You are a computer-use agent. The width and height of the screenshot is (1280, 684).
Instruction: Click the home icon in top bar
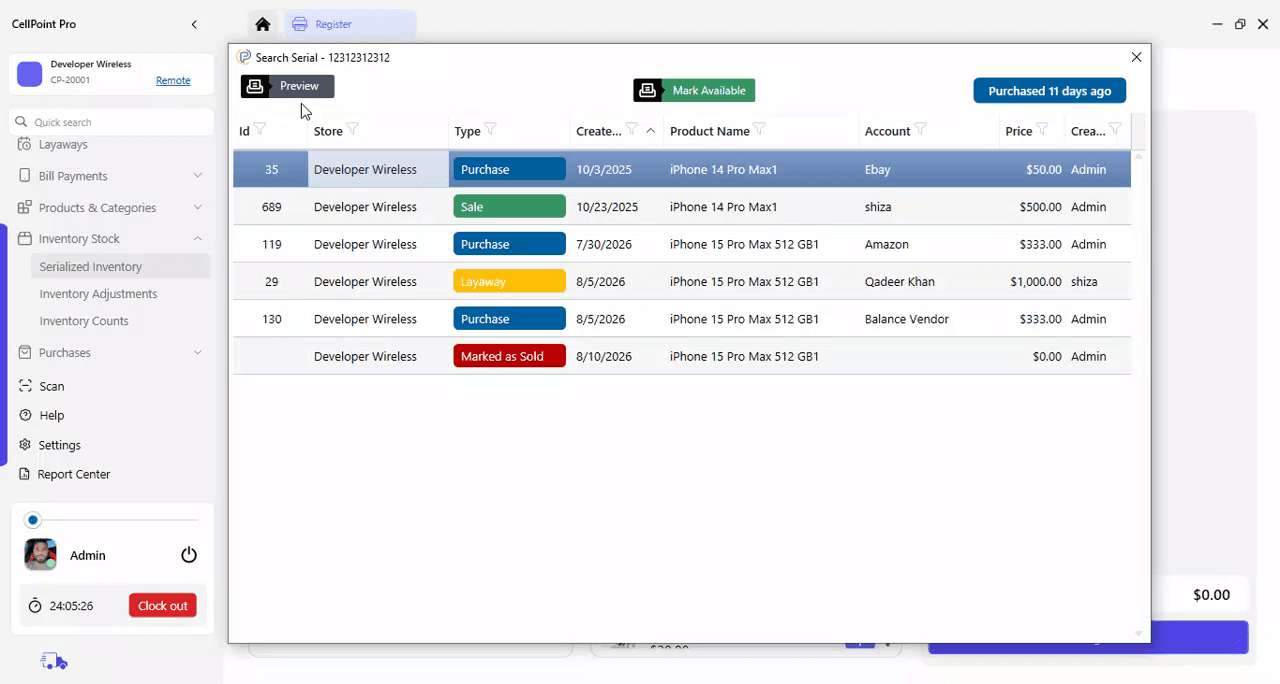click(263, 24)
